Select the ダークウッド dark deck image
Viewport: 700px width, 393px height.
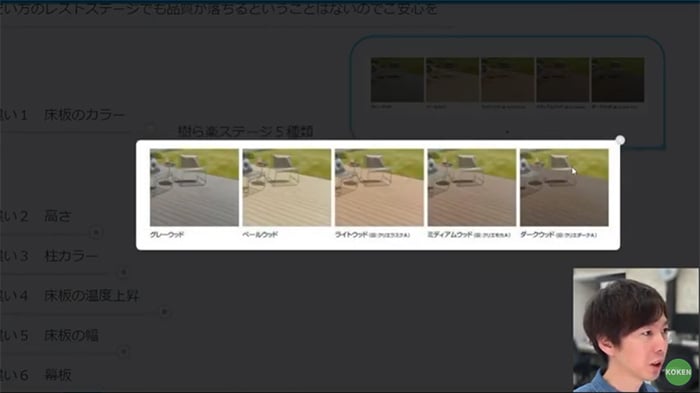[564, 188]
